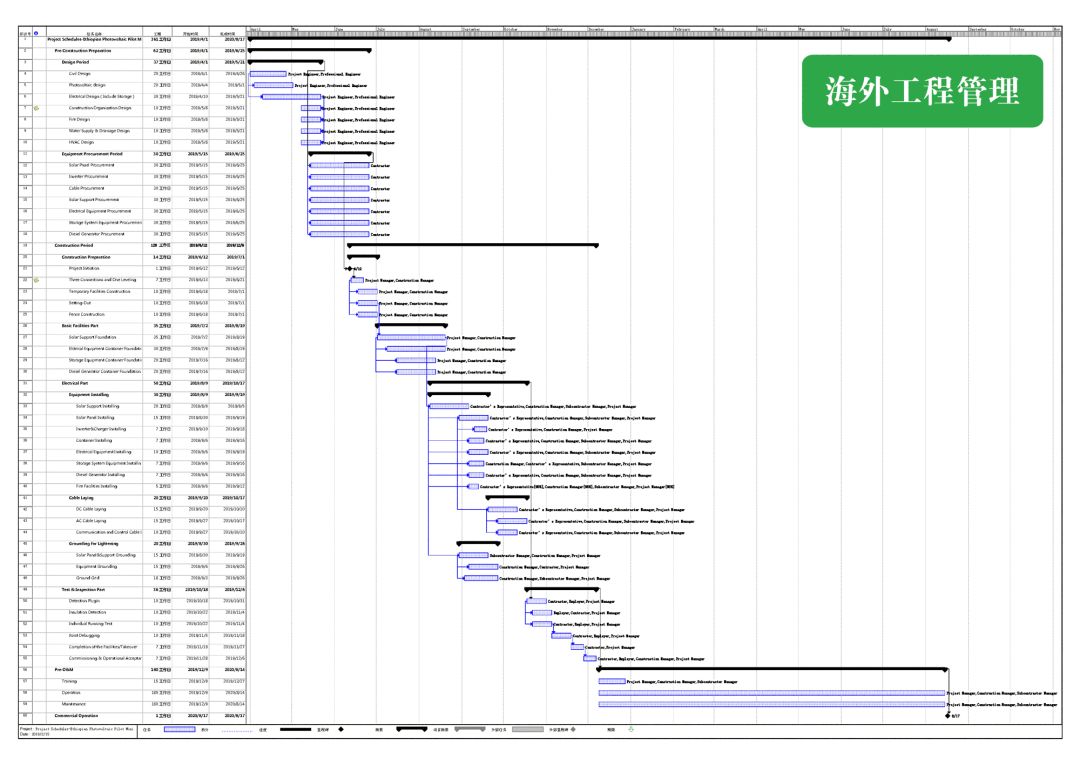
Task: Click the Maintenance task name
Action: point(74,704)
